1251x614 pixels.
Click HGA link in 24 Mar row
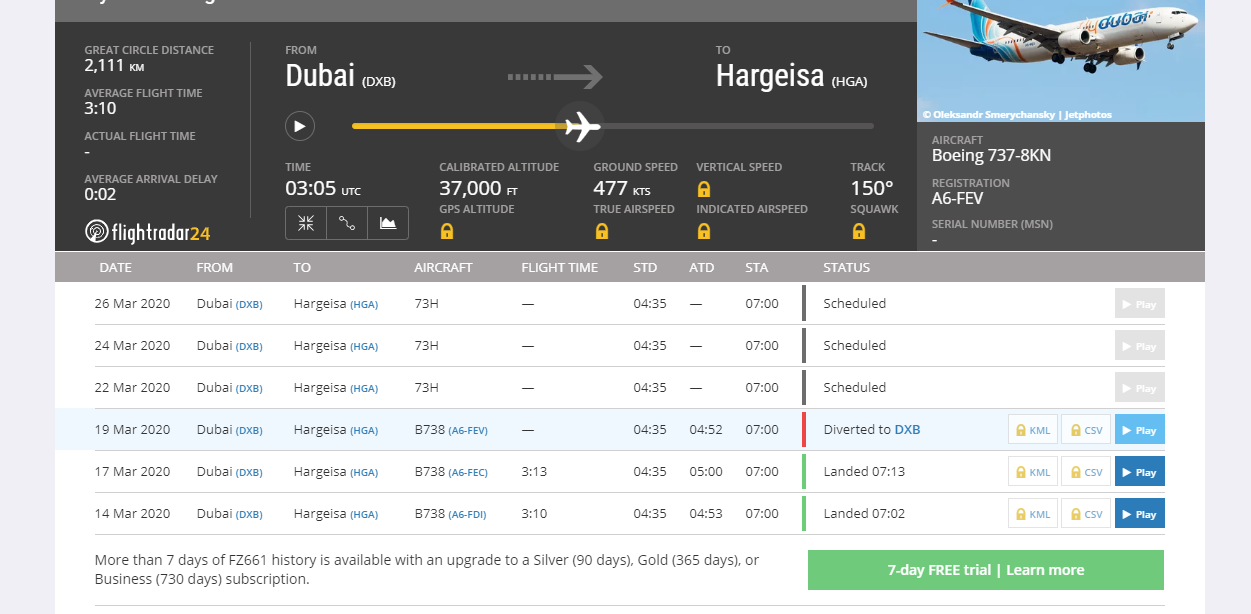(364, 347)
